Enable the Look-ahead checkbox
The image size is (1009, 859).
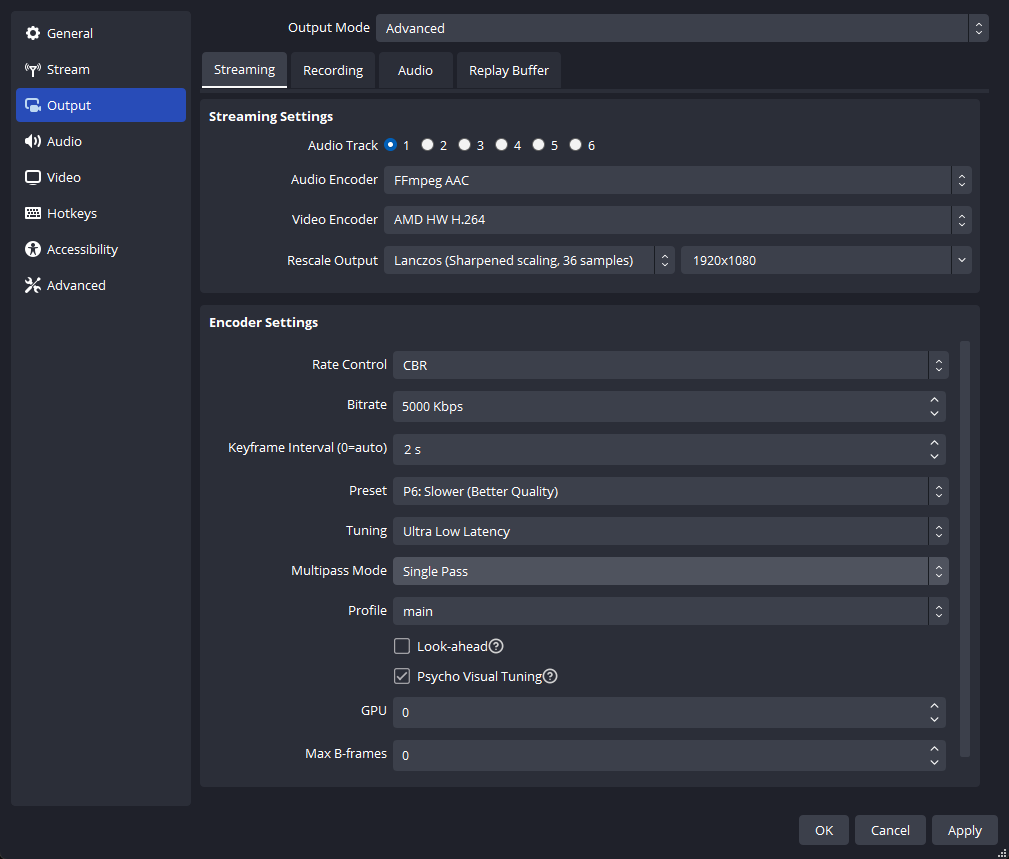tap(402, 646)
